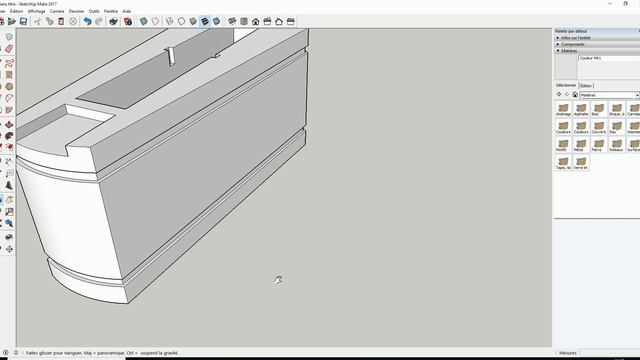Click the Erase (circled X) toolbar icon
Image resolution: width=640 pixels, height=360 pixels.
(73, 21)
